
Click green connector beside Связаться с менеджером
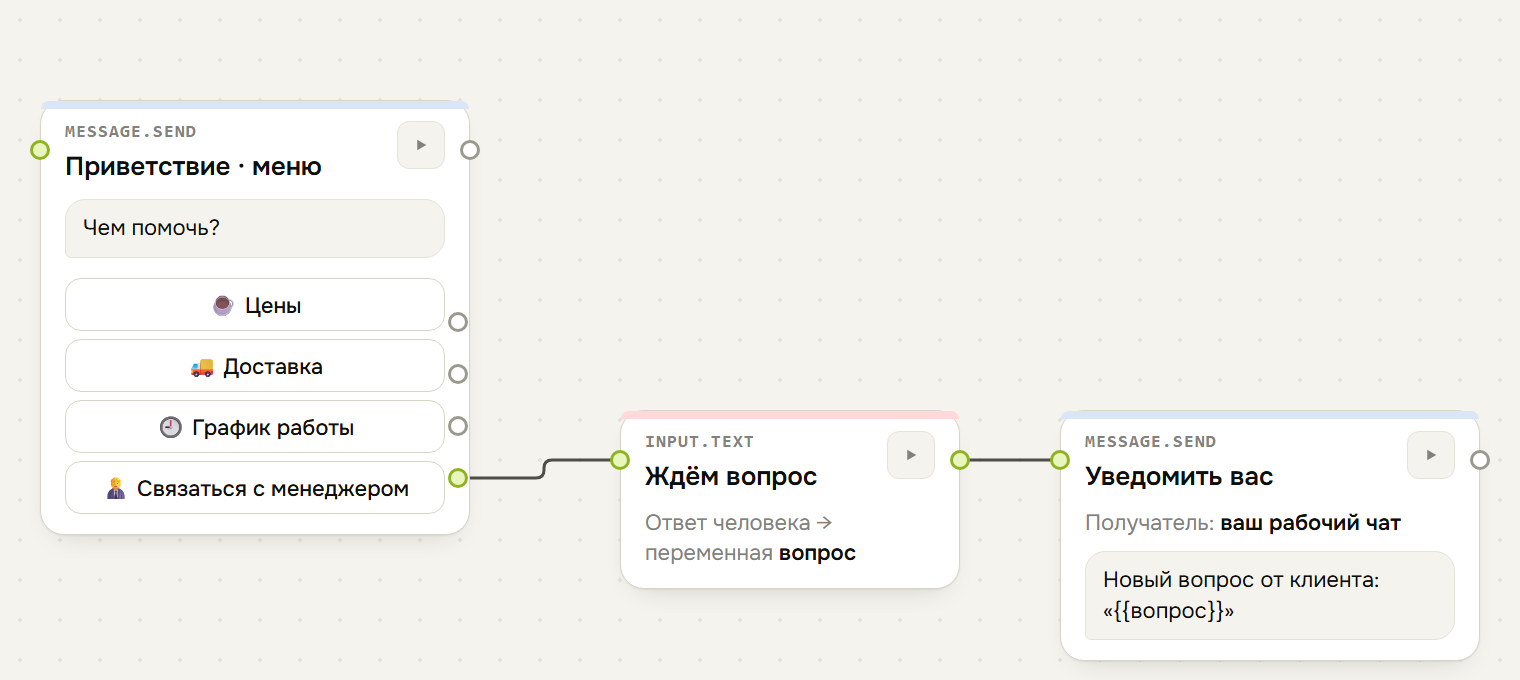point(458,478)
